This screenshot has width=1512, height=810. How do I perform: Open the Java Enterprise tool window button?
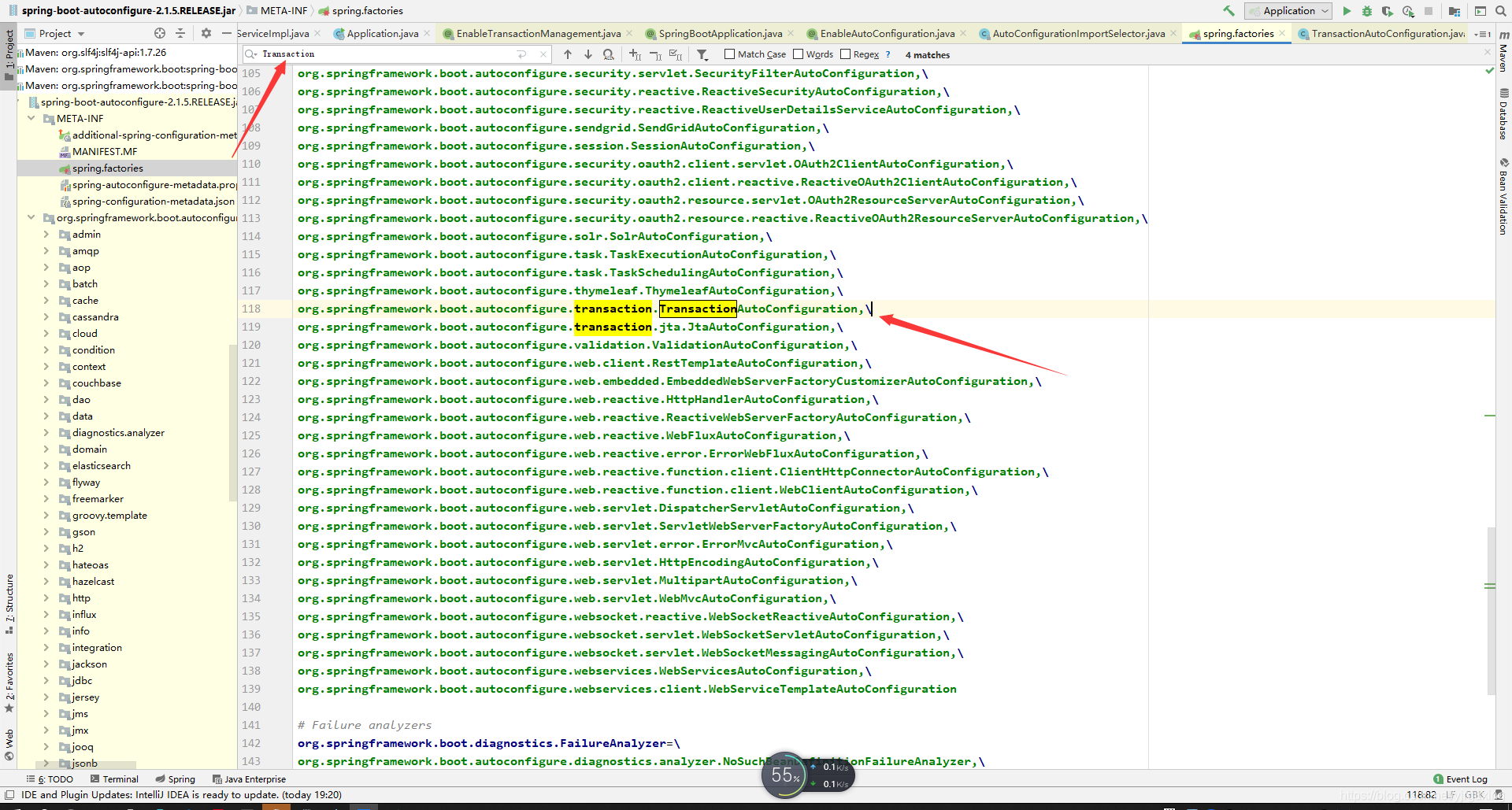[249, 779]
